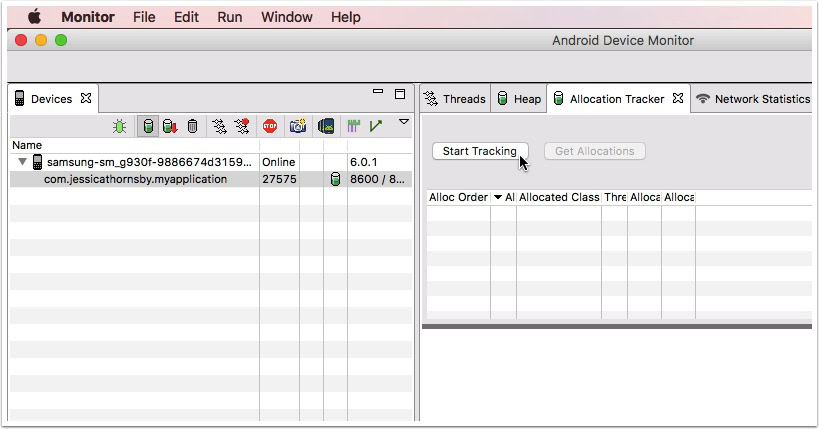Screen dimensions: 819x429
Task: Toggle the Update Heap toolbar icon
Action: click(x=148, y=126)
